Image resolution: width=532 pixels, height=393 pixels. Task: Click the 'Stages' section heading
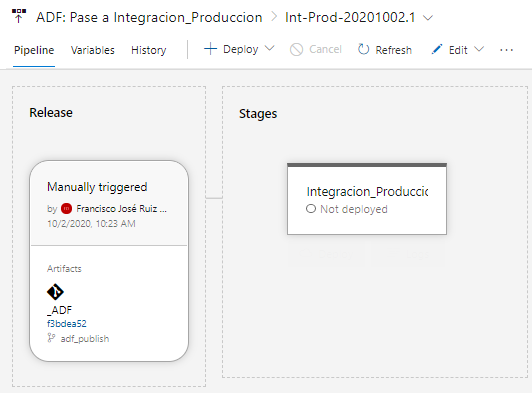click(258, 114)
